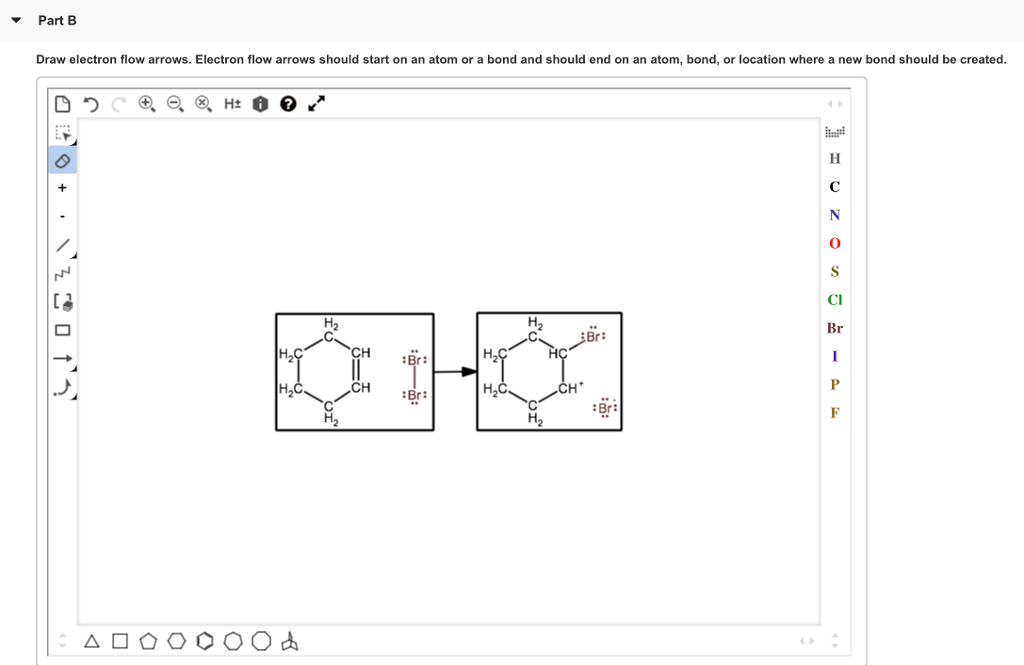The height and width of the screenshot is (665, 1024).
Task: Click the zoom in magnifier icon
Action: 146,103
